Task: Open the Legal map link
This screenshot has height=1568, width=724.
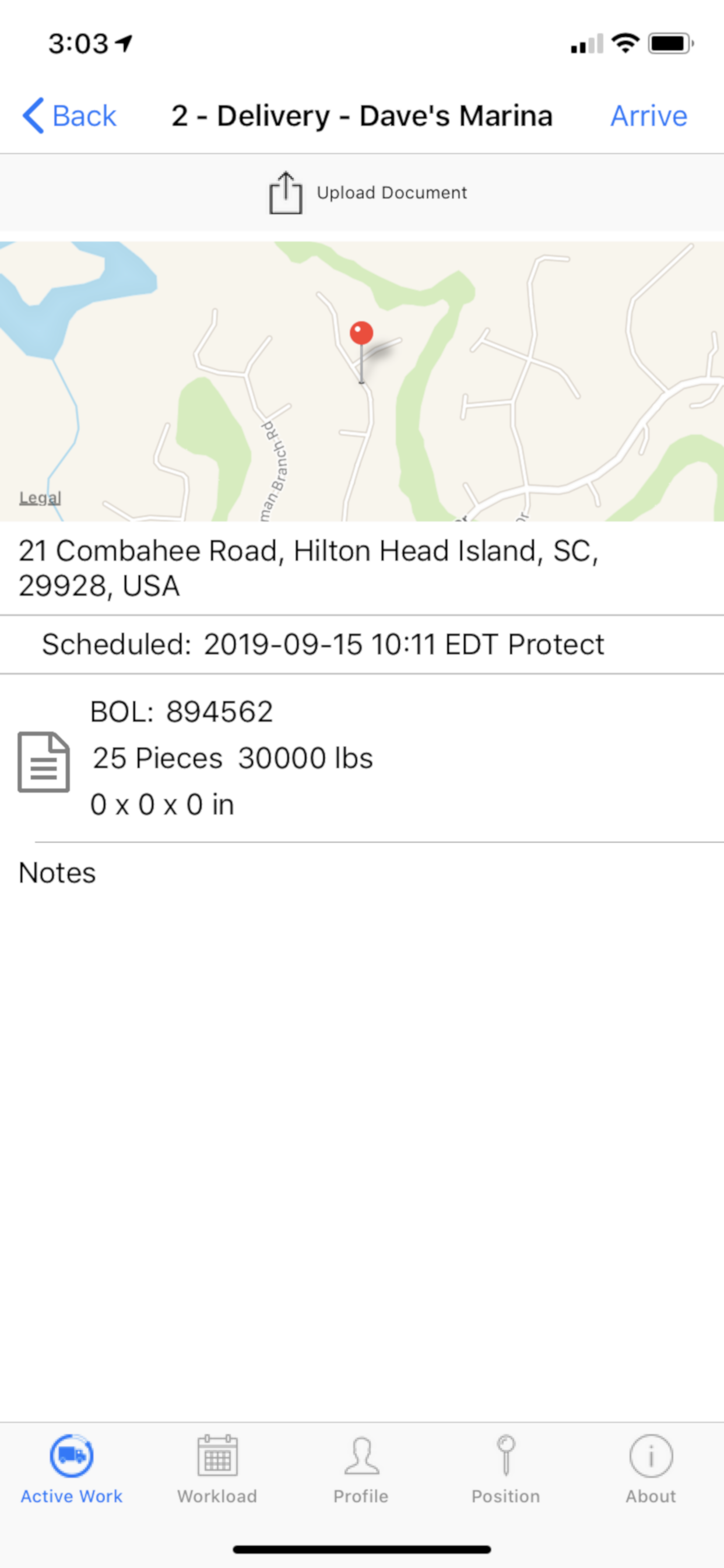Action: pyautogui.click(x=40, y=498)
